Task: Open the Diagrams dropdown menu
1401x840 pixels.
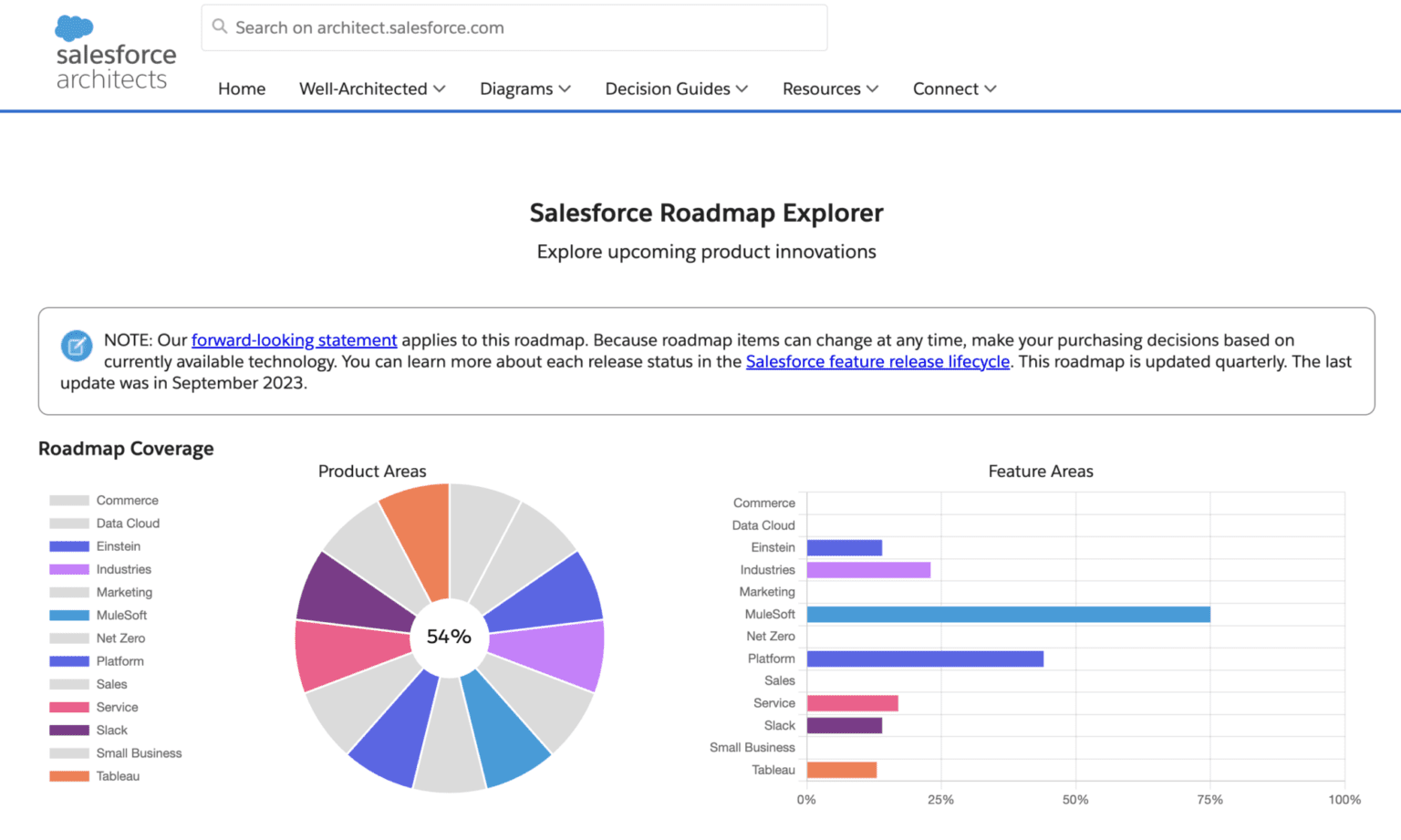Action: click(524, 88)
